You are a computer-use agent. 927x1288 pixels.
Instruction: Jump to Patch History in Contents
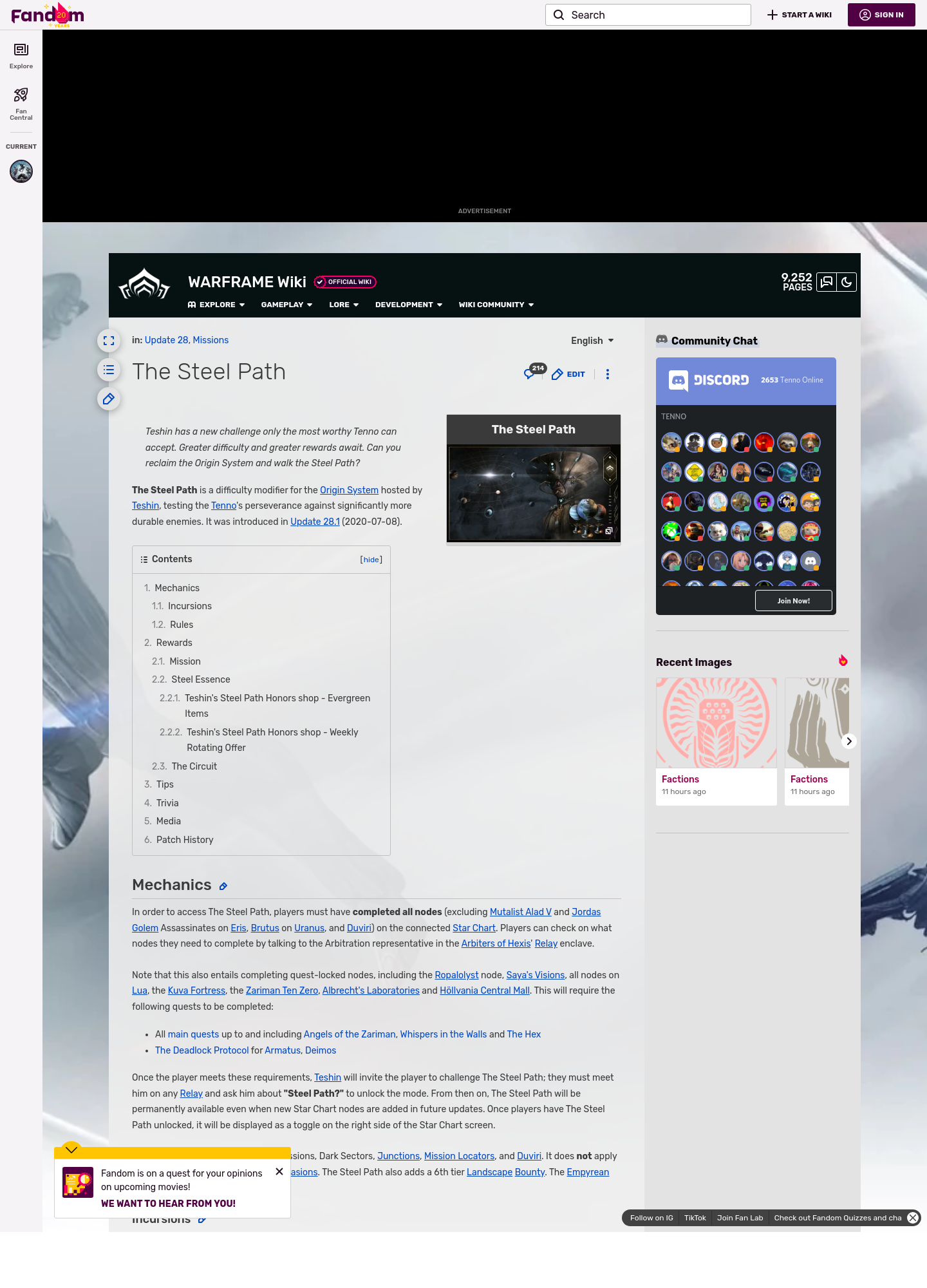click(185, 840)
